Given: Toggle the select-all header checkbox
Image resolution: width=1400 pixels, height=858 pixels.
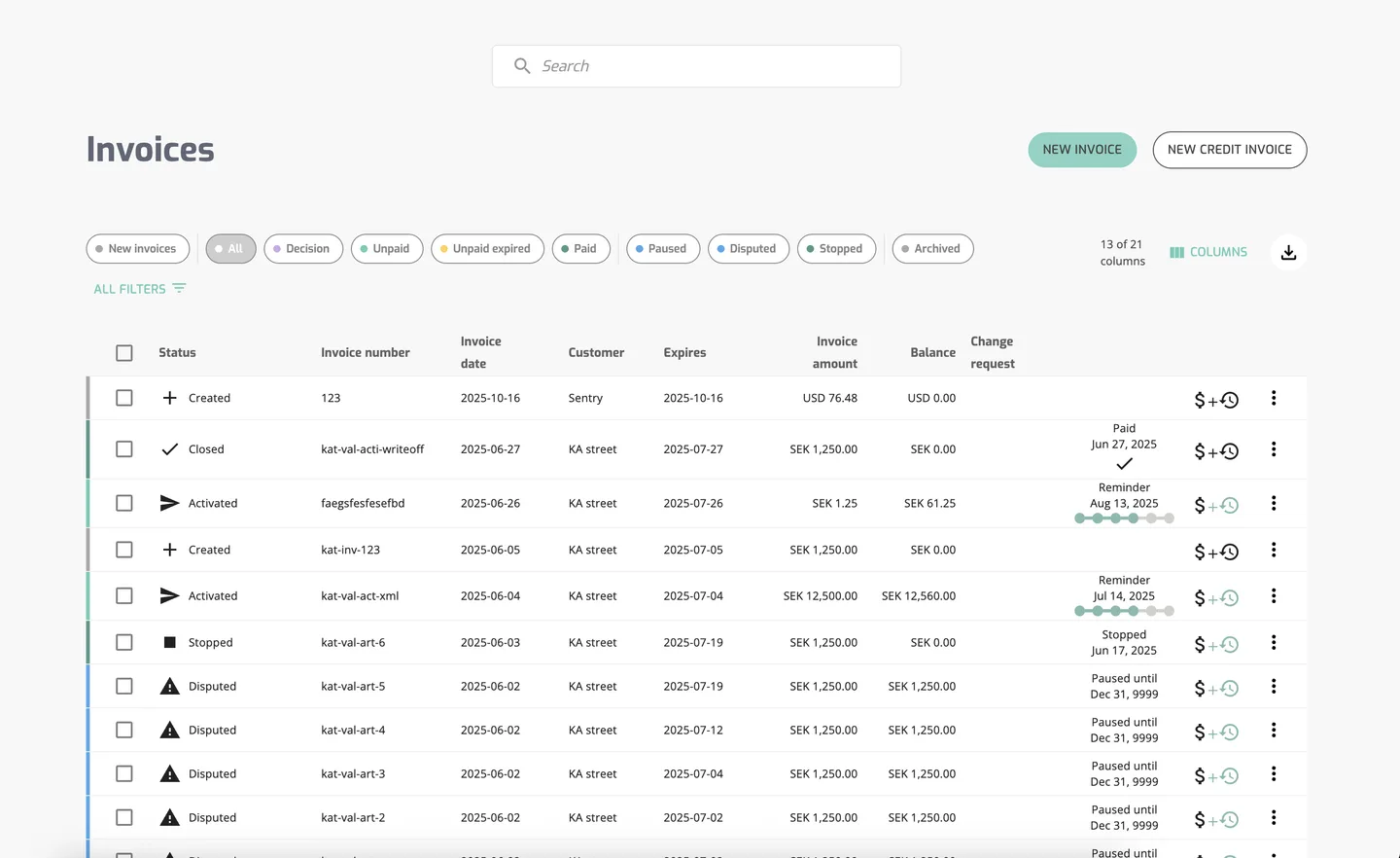Looking at the screenshot, I should pyautogui.click(x=124, y=353).
